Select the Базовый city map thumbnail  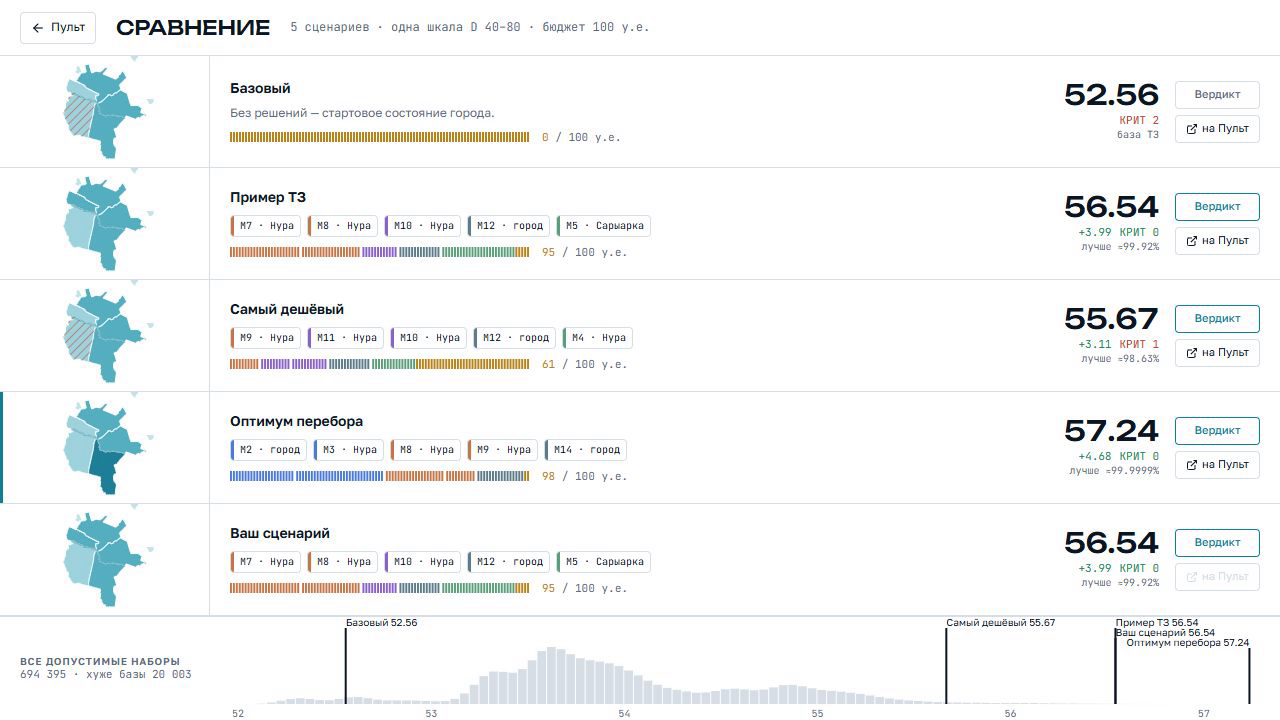tap(104, 112)
